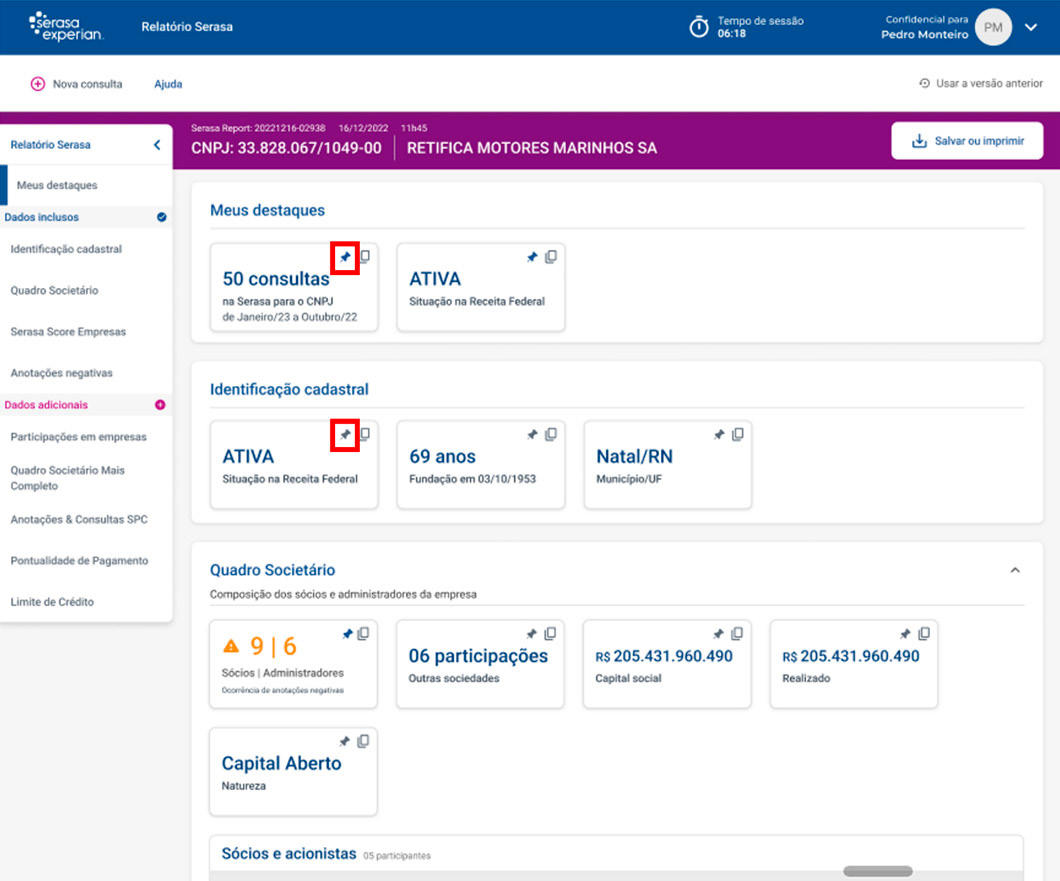Start a Nova consulta
This screenshot has width=1060, height=881.
[x=76, y=84]
